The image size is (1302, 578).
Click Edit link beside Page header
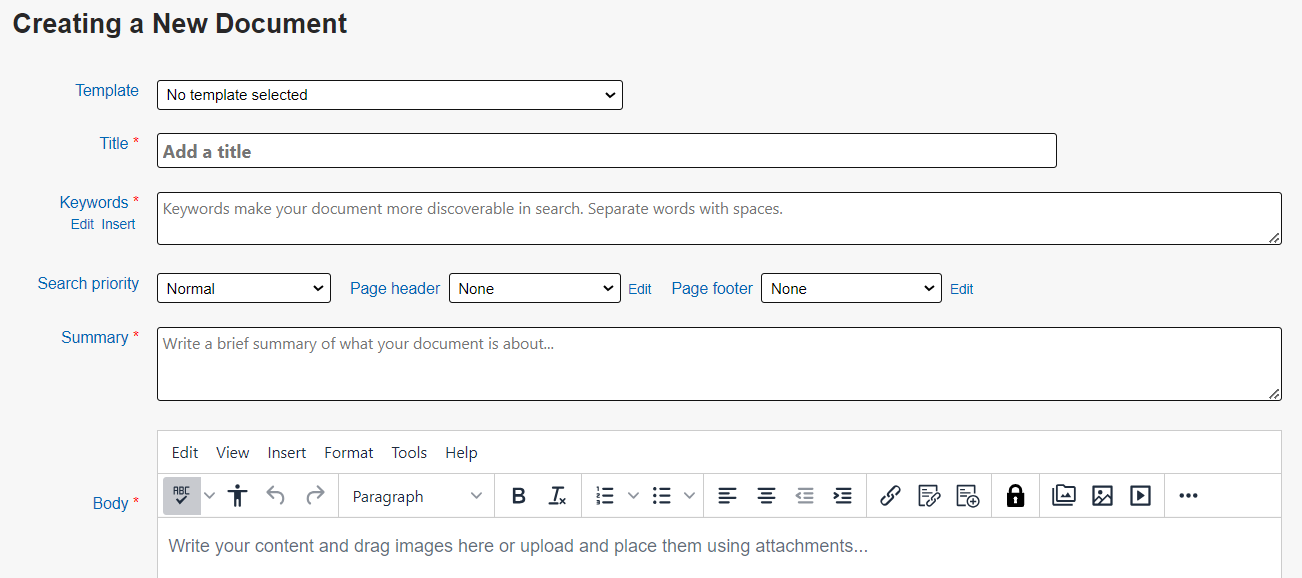pyautogui.click(x=640, y=289)
